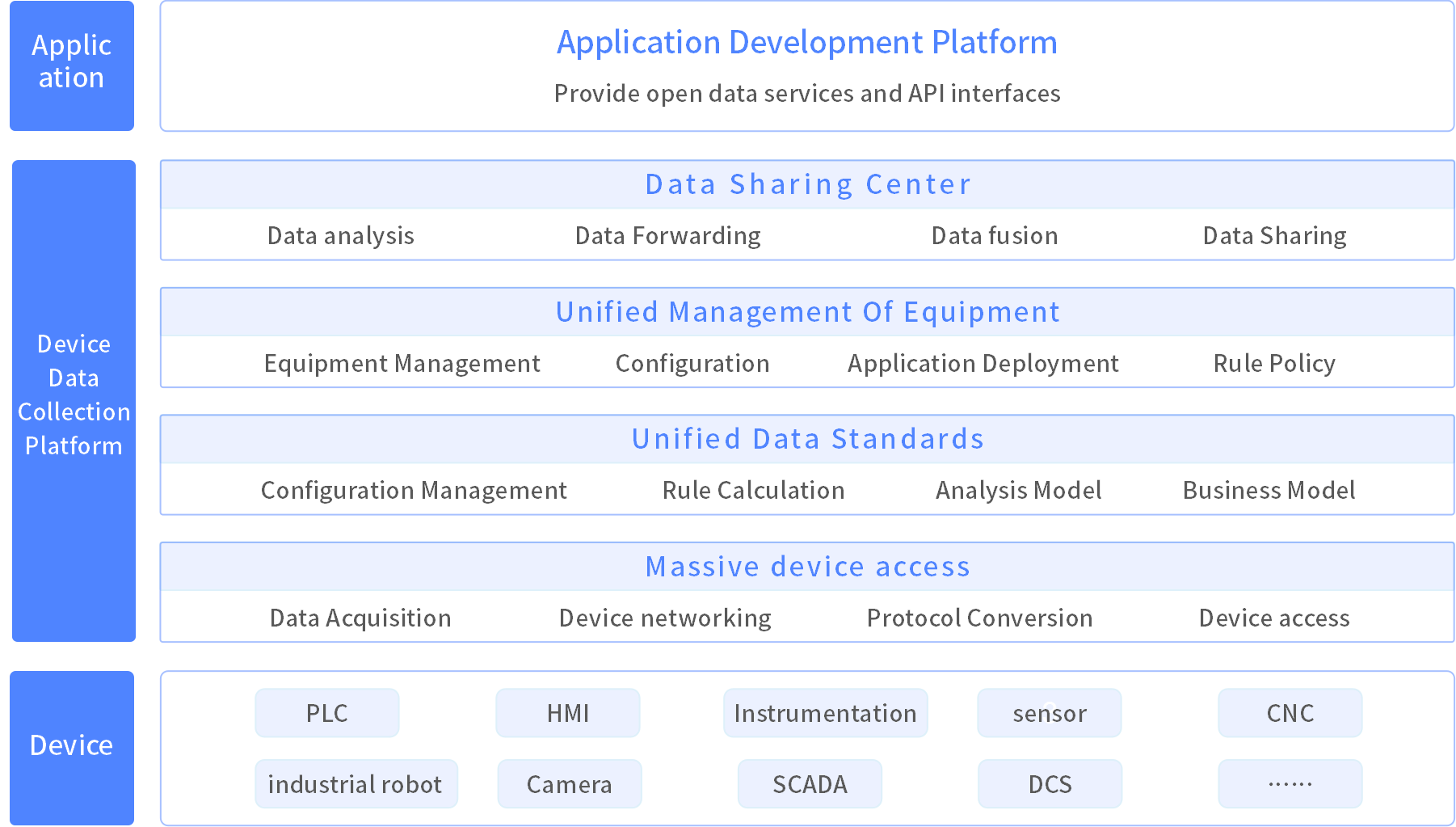1456x827 pixels.
Task: Click the PLC device box
Action: [327, 713]
